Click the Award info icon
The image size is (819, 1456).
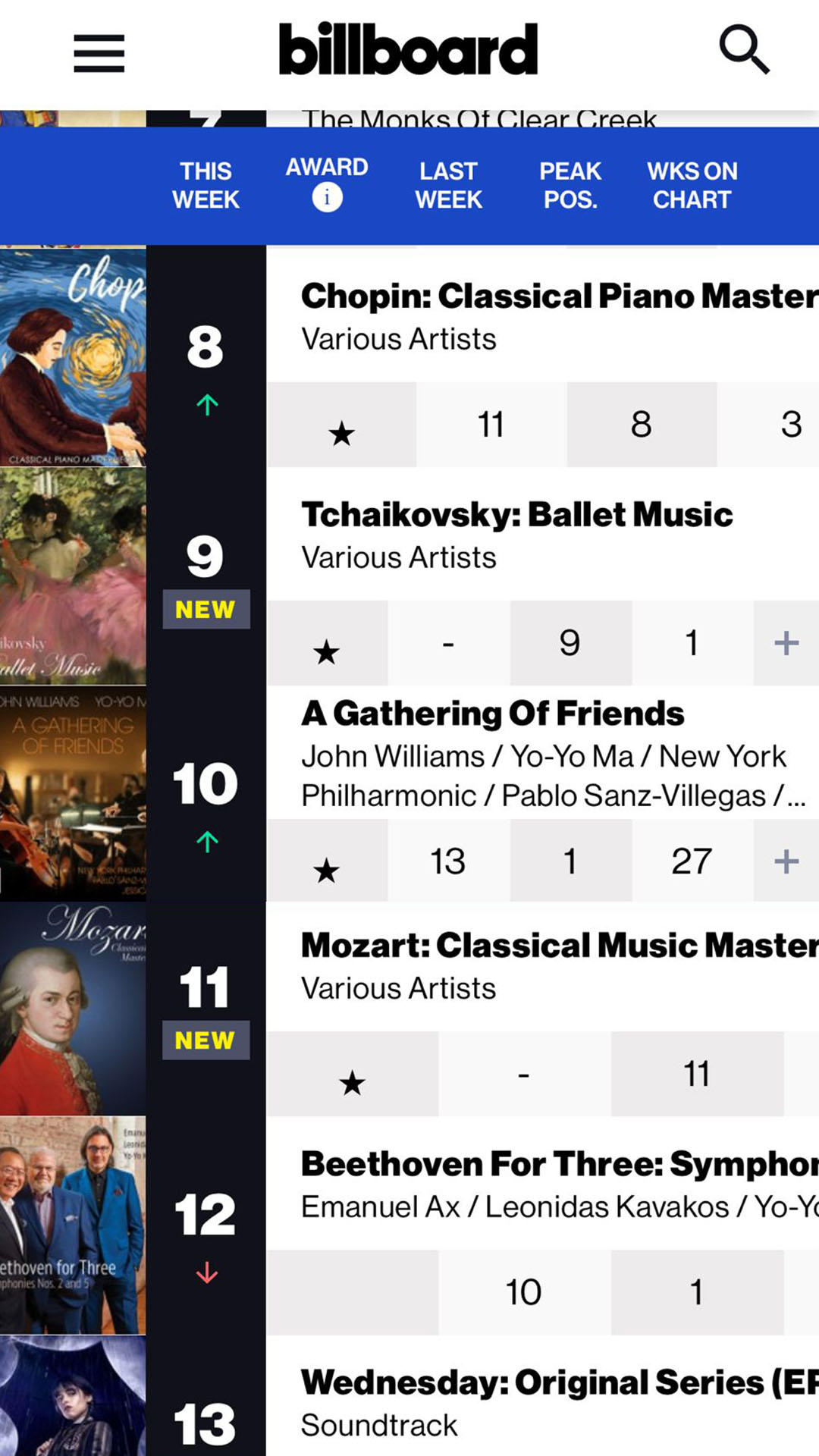pyautogui.click(x=327, y=198)
